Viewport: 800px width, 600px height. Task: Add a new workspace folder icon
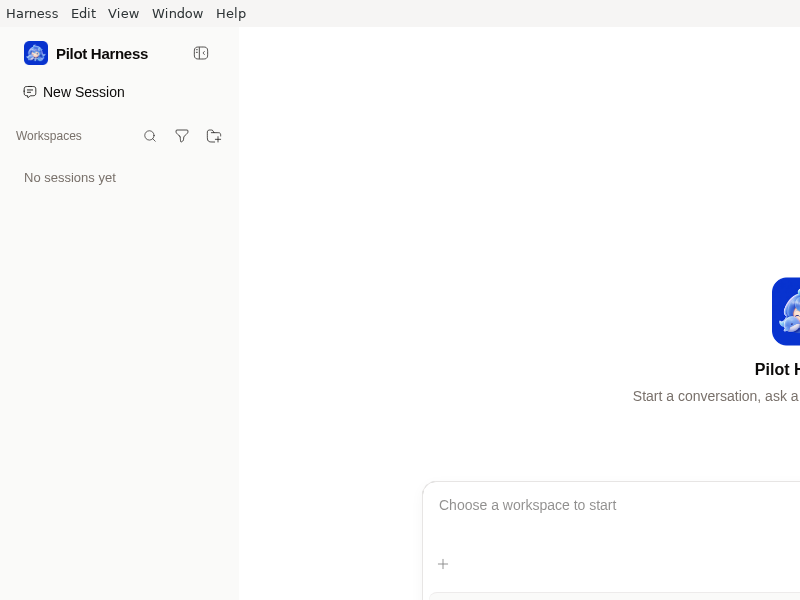coord(214,136)
